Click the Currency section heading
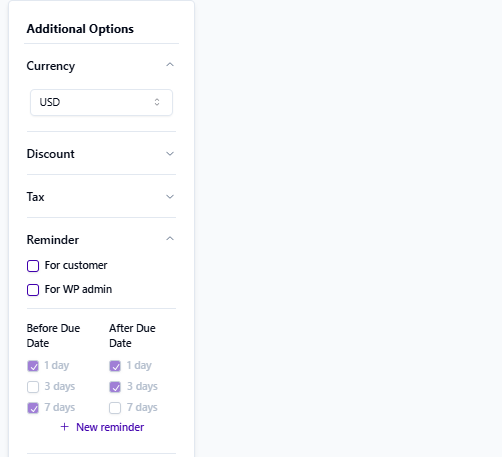 point(51,66)
